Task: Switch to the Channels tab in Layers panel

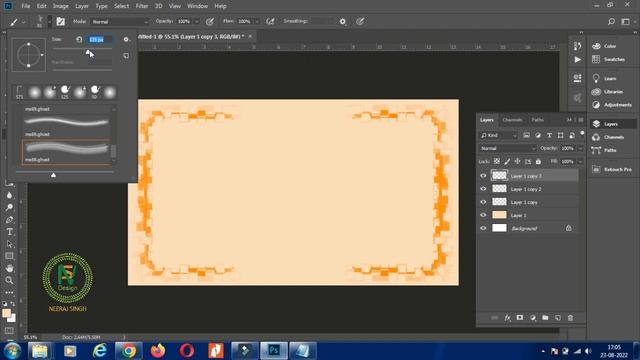Action: pyautogui.click(x=512, y=120)
